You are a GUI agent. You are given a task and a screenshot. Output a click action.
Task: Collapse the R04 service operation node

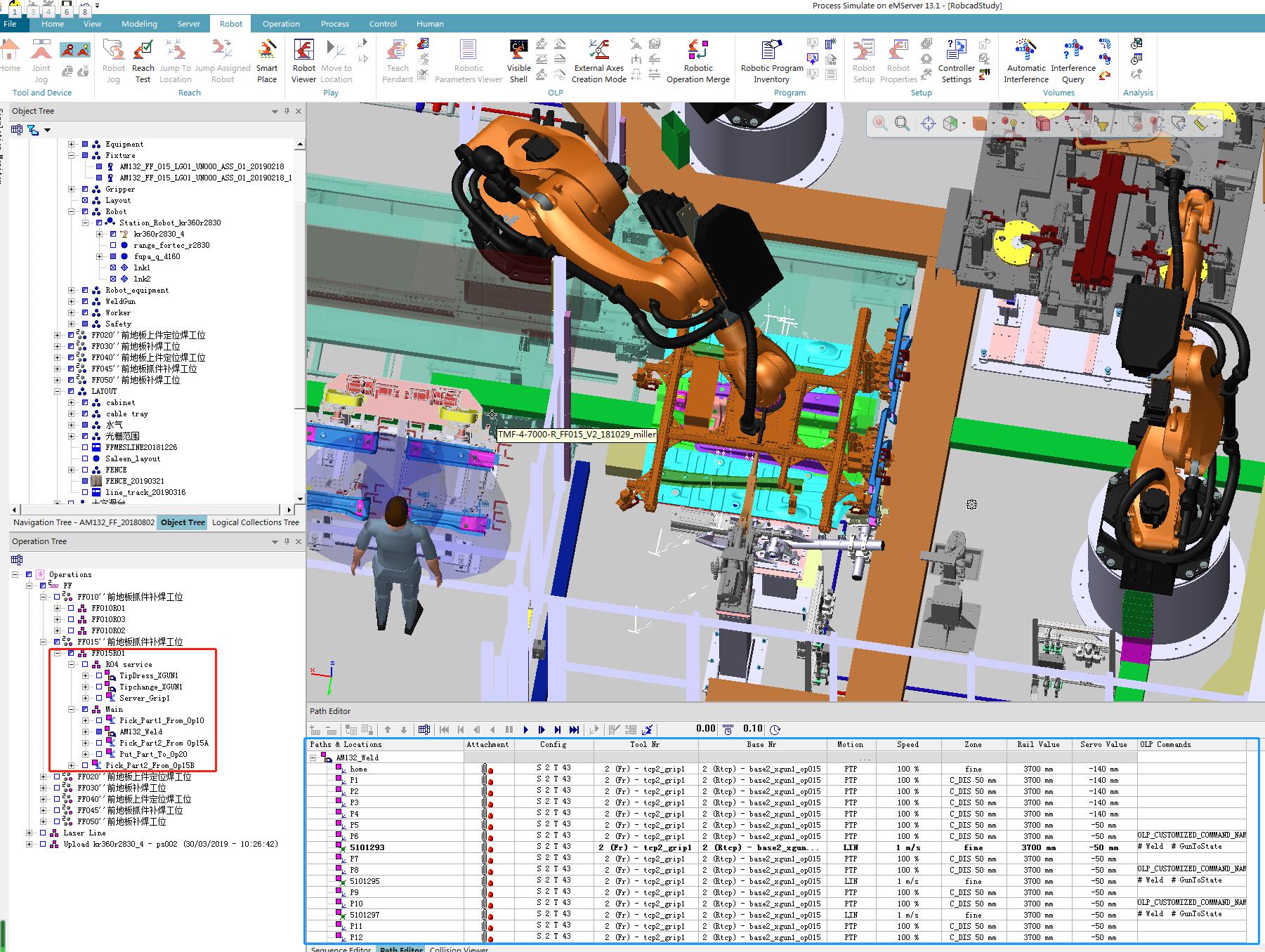pyautogui.click(x=71, y=664)
